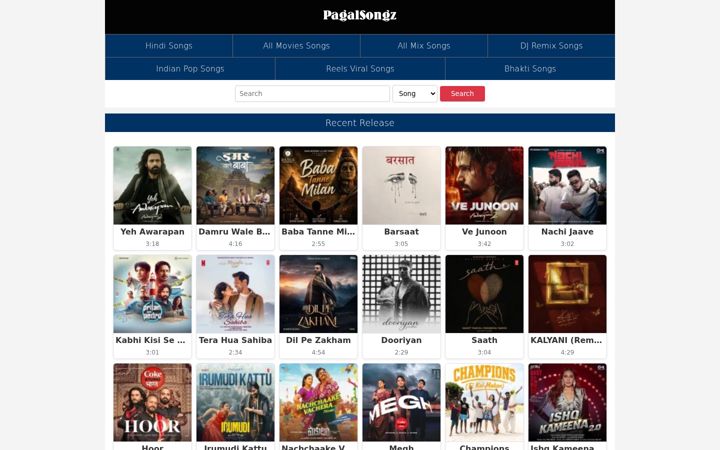720x450 pixels.
Task: Click the Saath song title
Action: pyautogui.click(x=484, y=340)
